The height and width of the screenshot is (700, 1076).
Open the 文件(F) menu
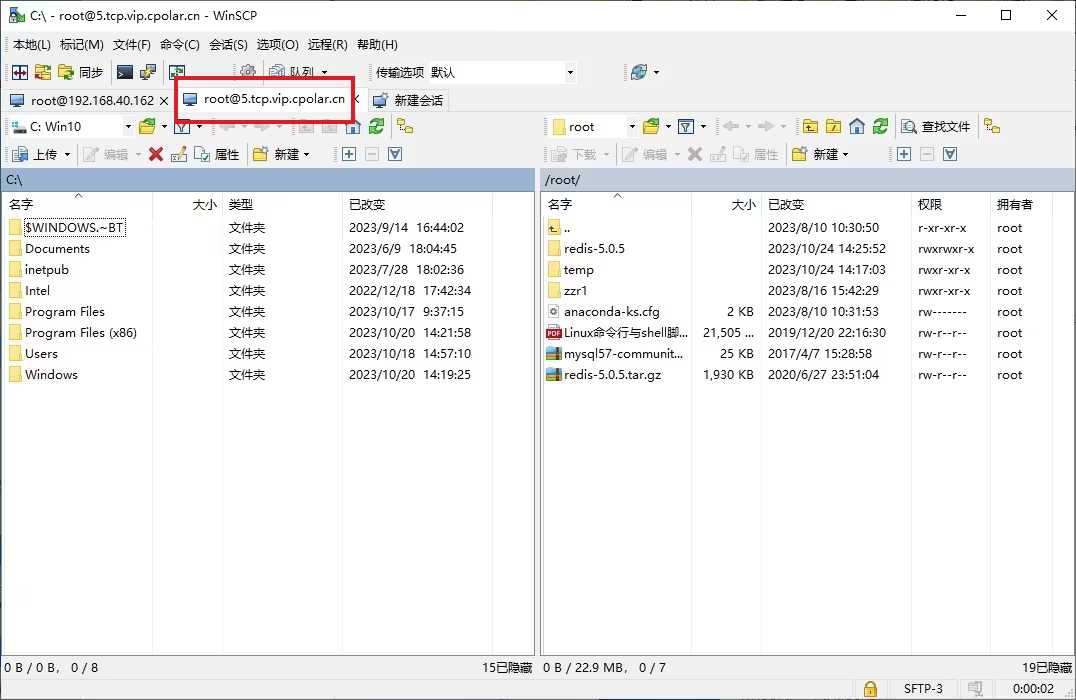[x=132, y=45]
